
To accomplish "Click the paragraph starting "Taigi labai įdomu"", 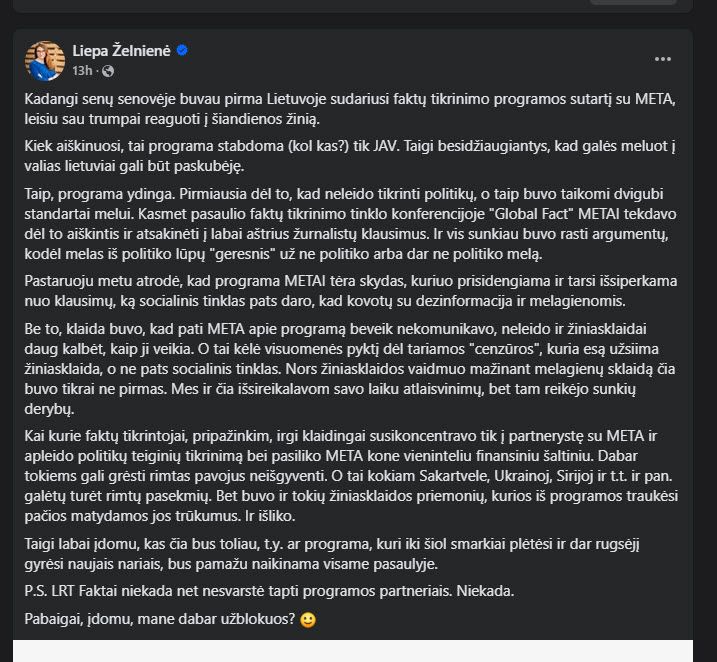I will click(332, 554).
